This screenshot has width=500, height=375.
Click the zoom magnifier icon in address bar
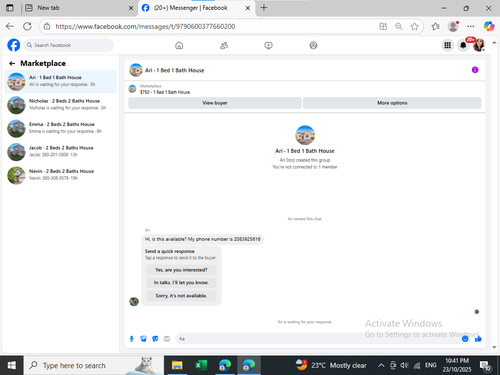pos(399,26)
